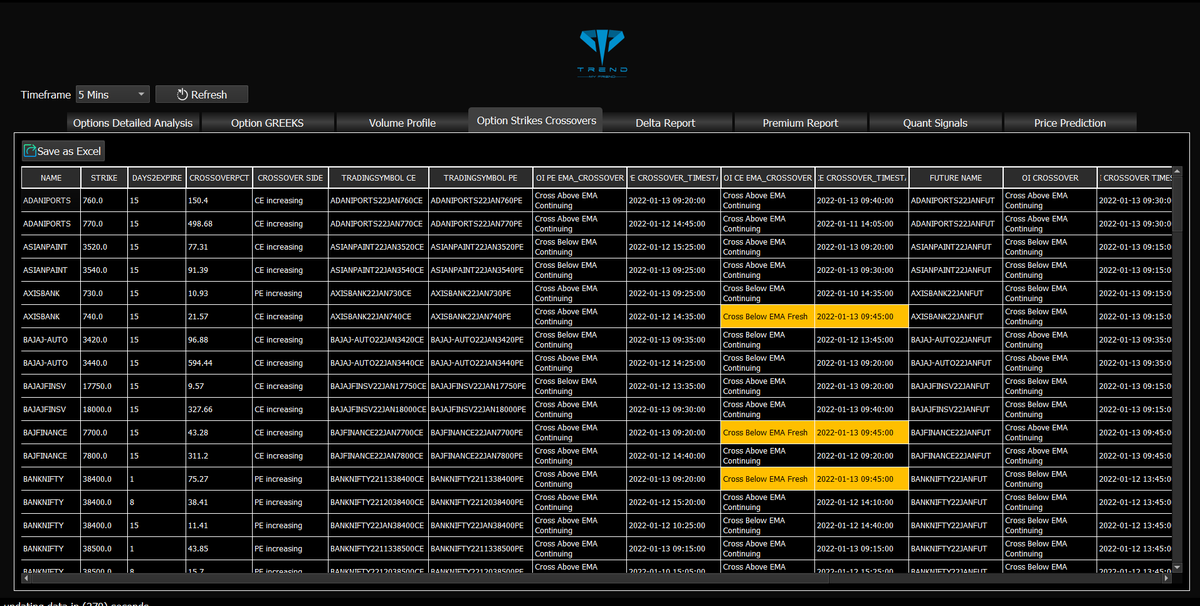Click highlighted Cross Below EMA Fresh in AXISBANK row
The width and height of the screenshot is (1200, 606).
pyautogui.click(x=768, y=316)
